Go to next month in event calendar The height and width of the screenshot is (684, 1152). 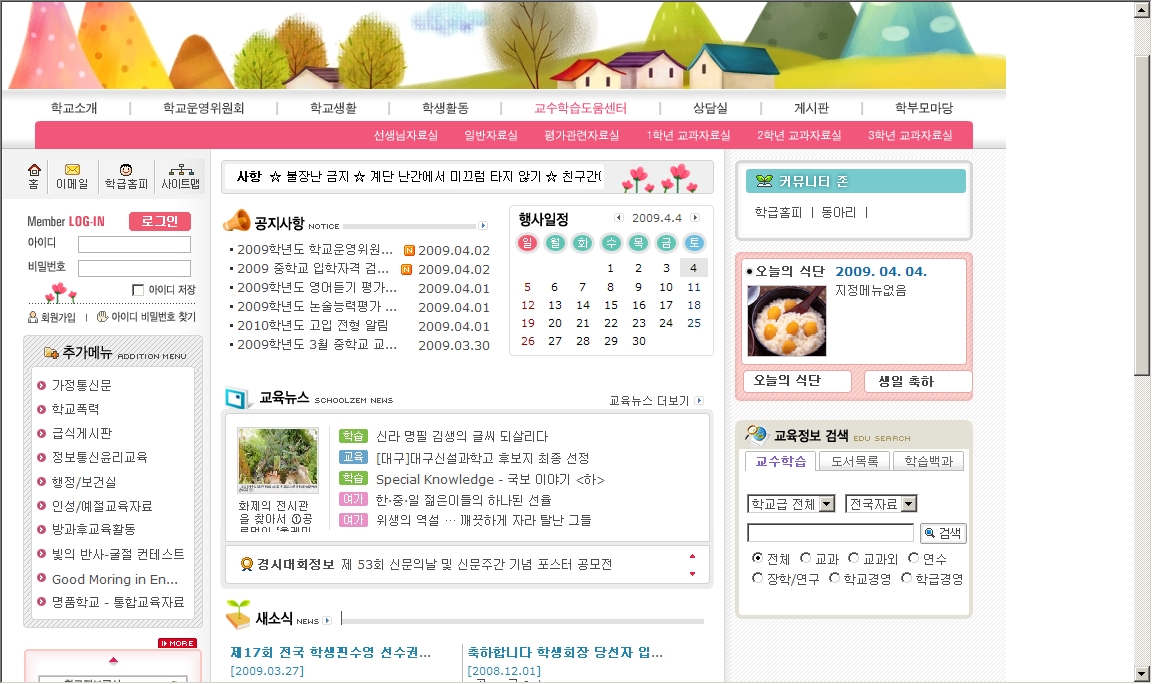tap(695, 218)
